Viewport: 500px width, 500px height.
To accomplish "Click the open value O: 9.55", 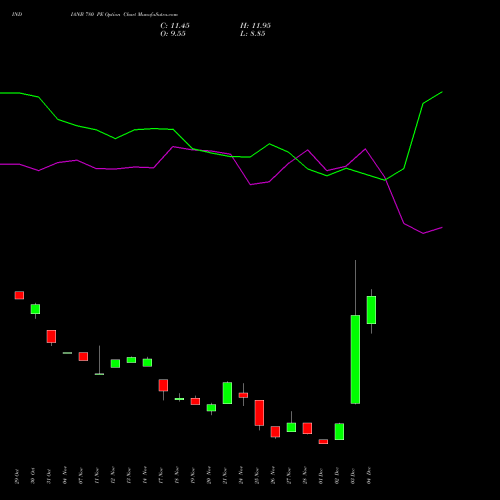I will click(173, 34).
